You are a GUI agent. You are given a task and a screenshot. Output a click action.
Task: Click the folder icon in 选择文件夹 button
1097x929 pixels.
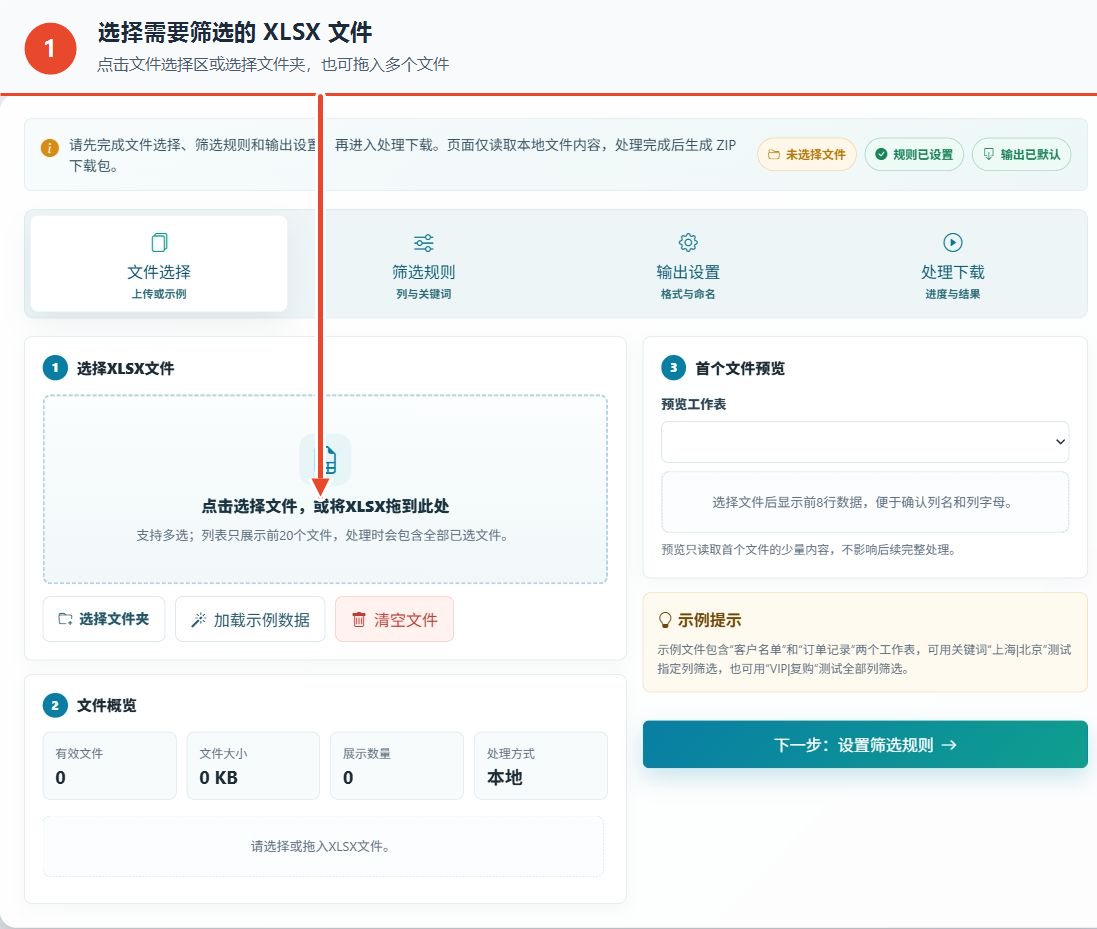click(65, 619)
